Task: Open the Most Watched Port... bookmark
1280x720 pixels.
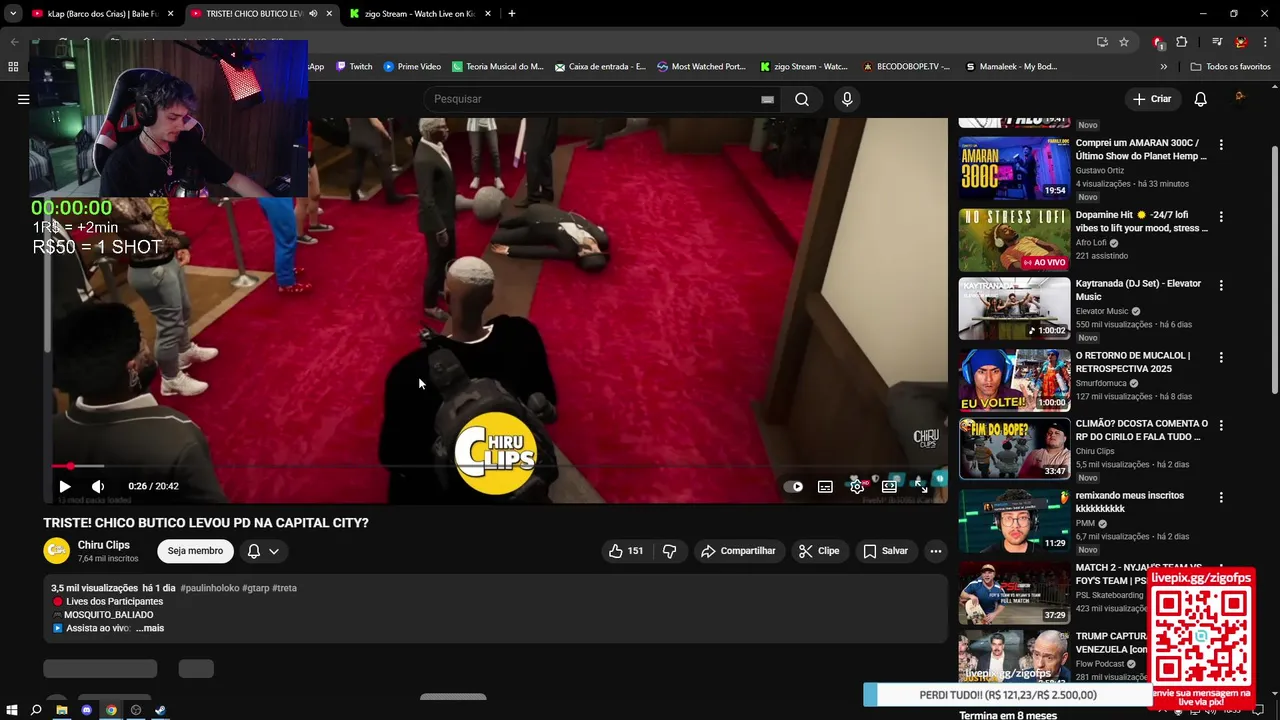Action: [702, 67]
